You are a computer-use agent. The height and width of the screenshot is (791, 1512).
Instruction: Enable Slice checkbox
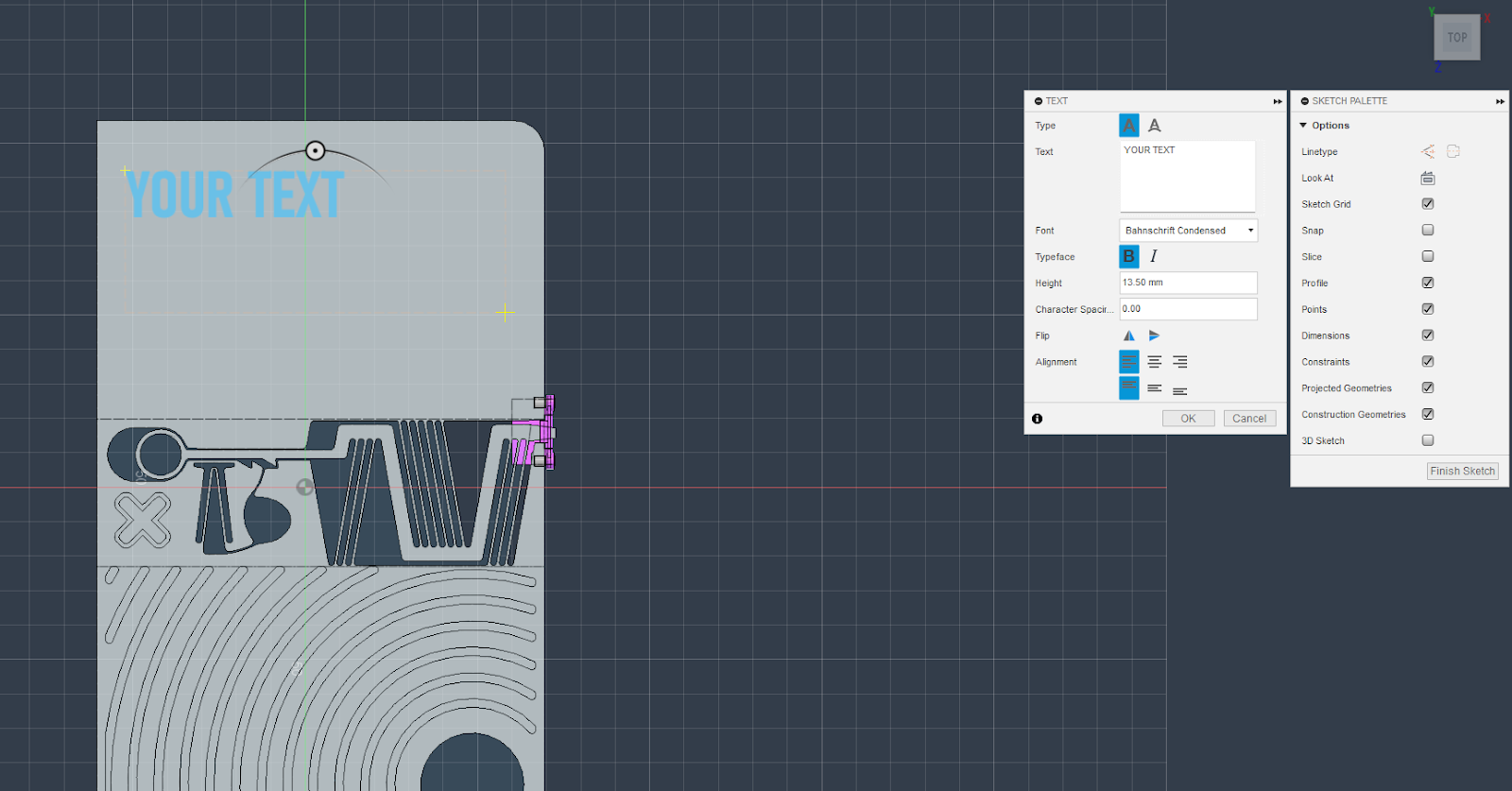click(x=1428, y=256)
